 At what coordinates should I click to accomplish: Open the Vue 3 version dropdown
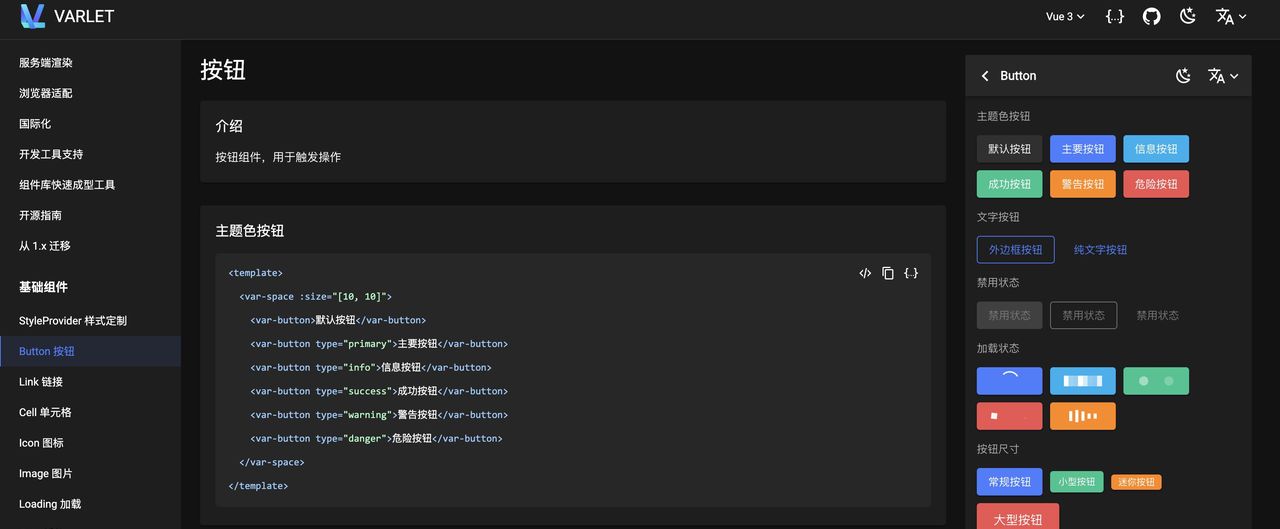(x=1065, y=16)
